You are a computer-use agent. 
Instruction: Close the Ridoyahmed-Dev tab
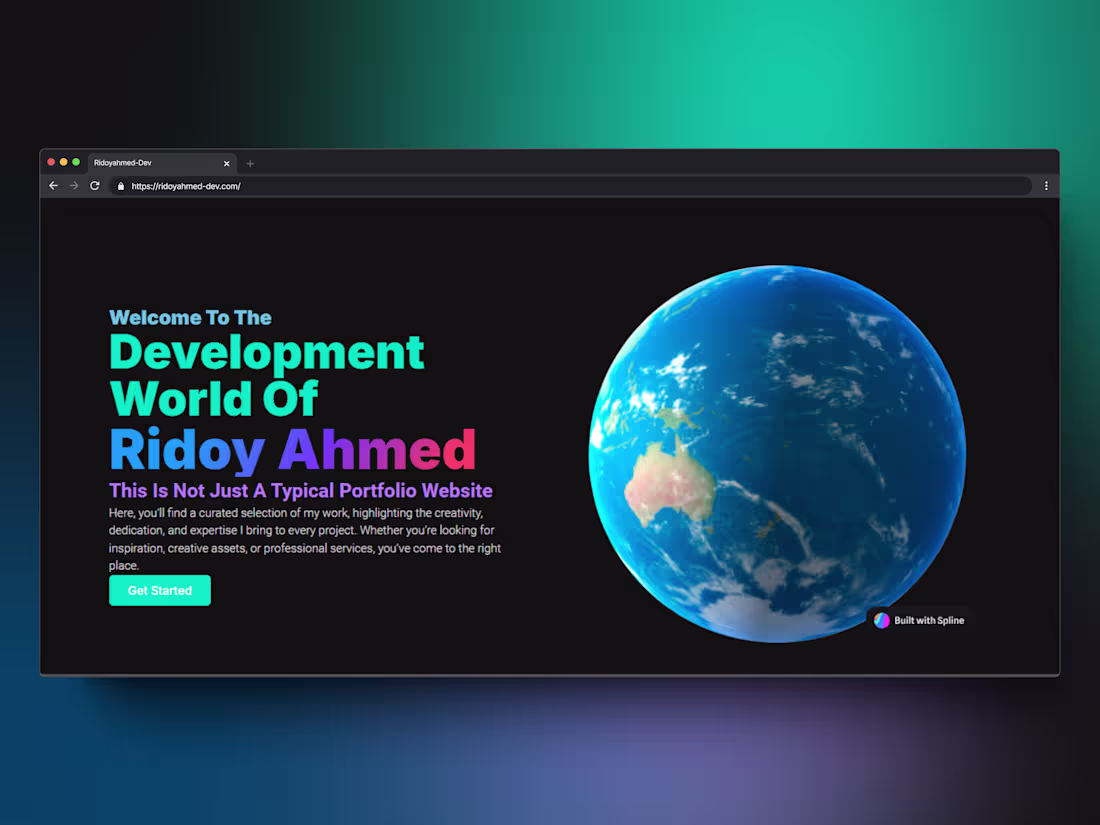click(x=226, y=162)
